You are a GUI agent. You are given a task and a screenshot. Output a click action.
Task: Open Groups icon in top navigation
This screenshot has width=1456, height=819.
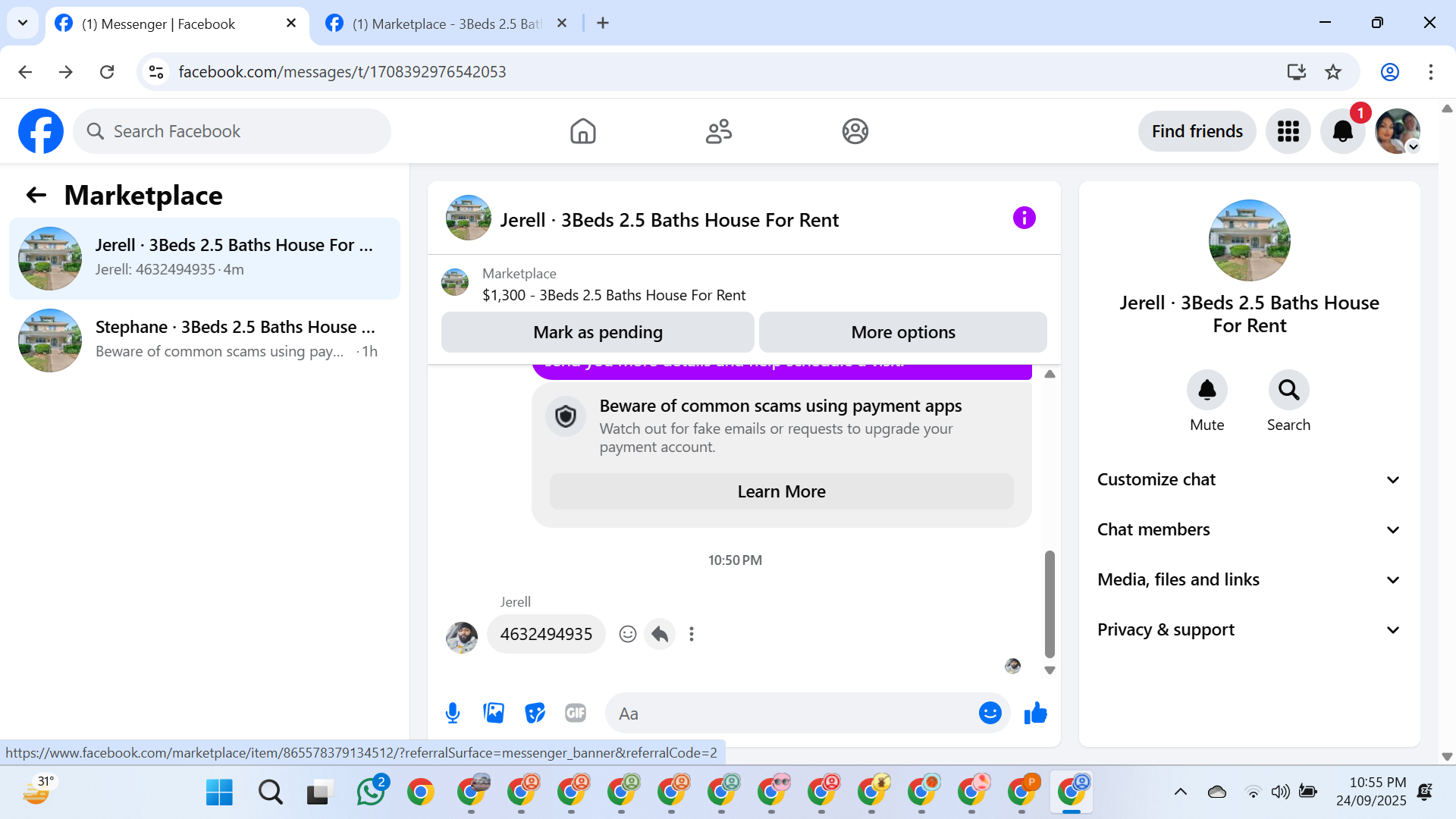click(855, 131)
